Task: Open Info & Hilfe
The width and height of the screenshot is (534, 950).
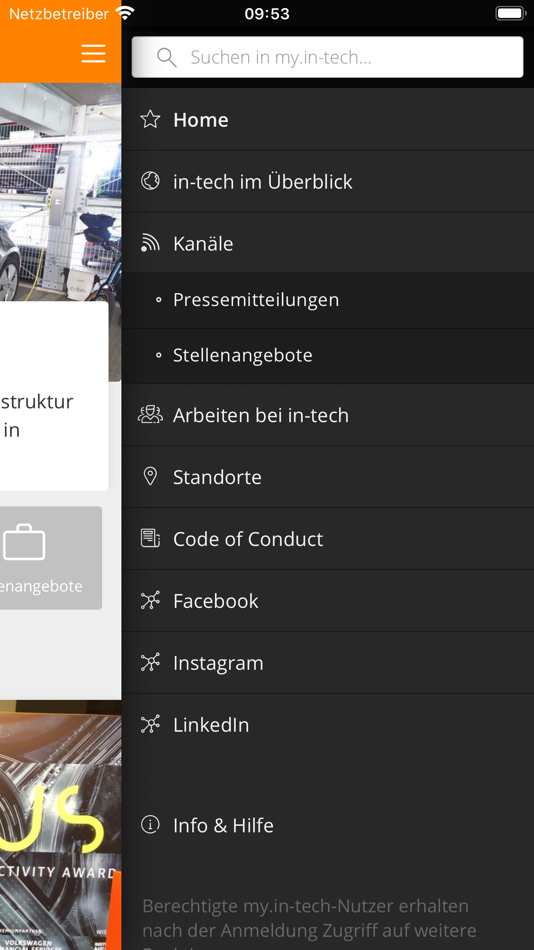Action: click(328, 825)
